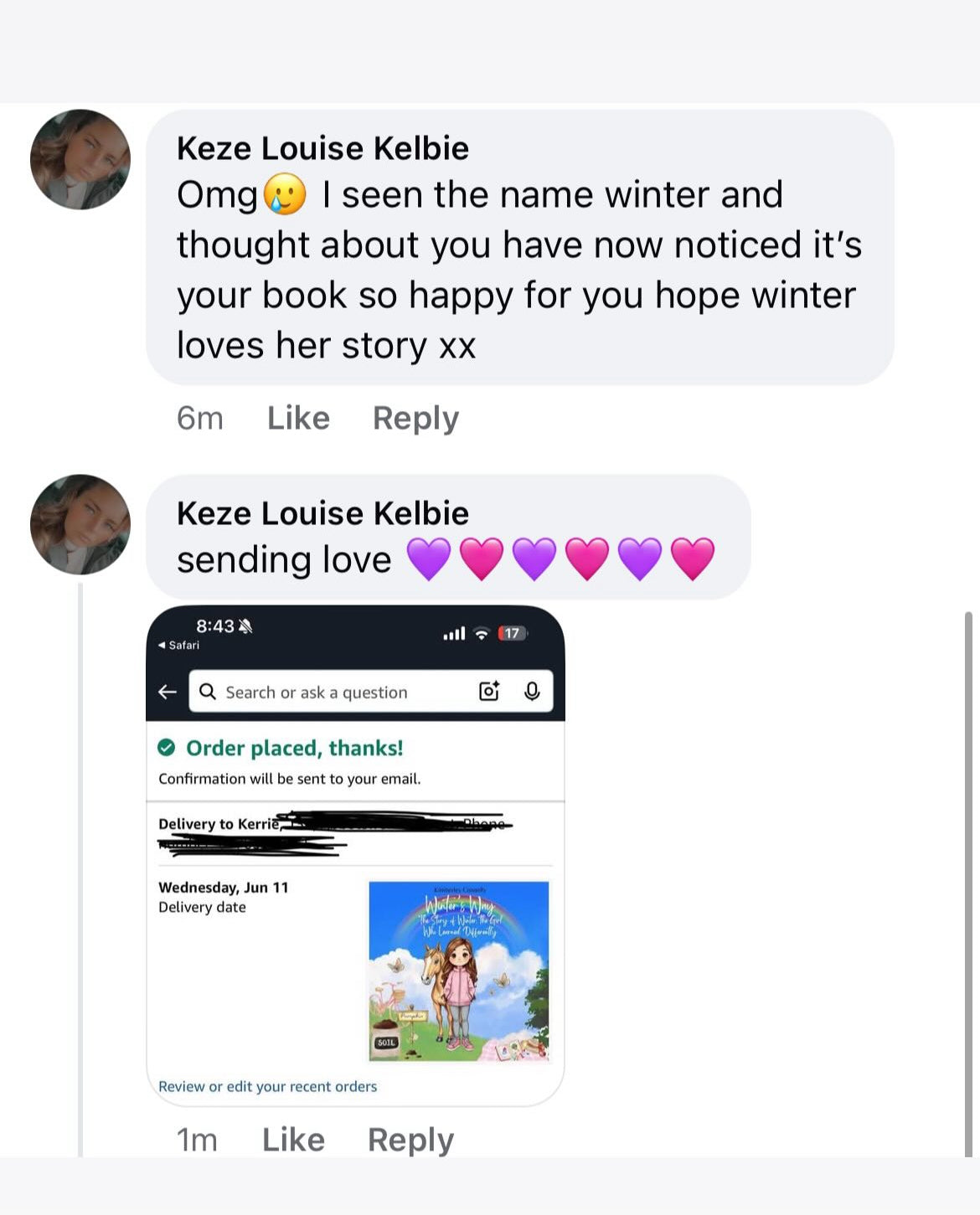Screen dimensions: 980x1215
Task: Tap the green order confirmed checkmark
Action: pyautogui.click(x=167, y=747)
